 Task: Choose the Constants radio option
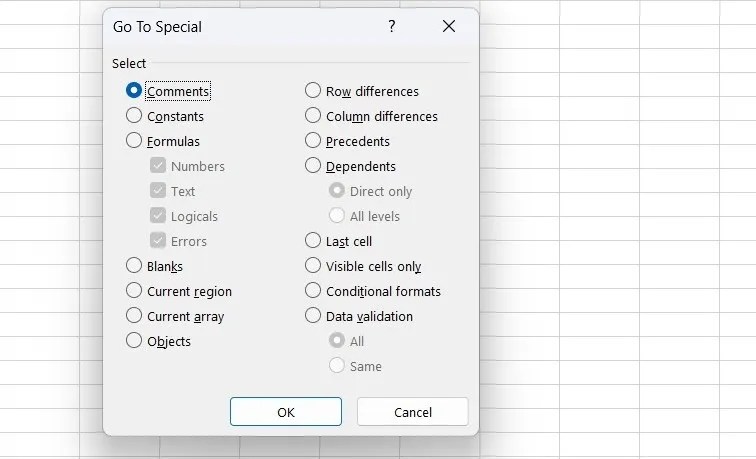134,116
